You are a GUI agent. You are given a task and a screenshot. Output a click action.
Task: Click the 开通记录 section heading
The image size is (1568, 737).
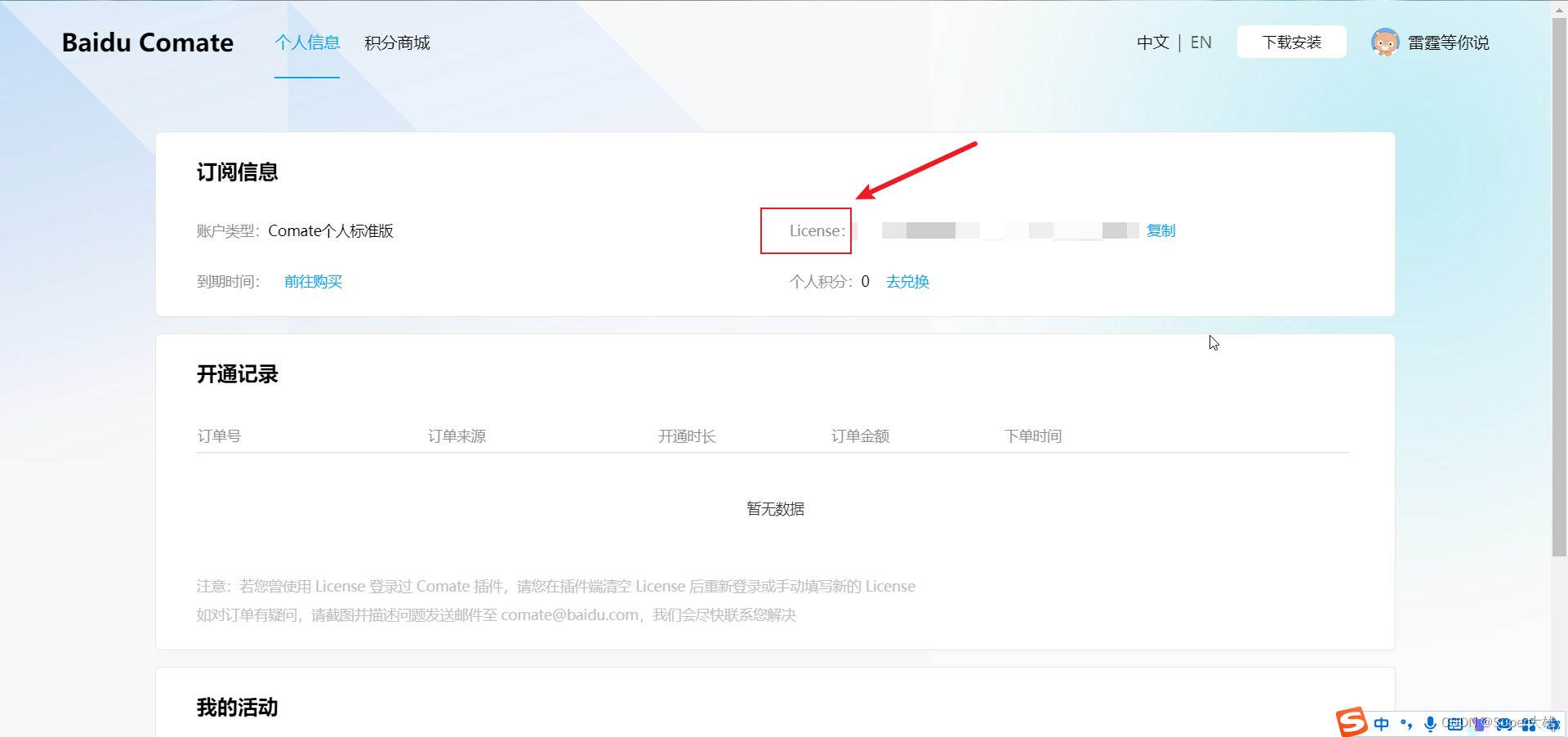click(x=237, y=374)
